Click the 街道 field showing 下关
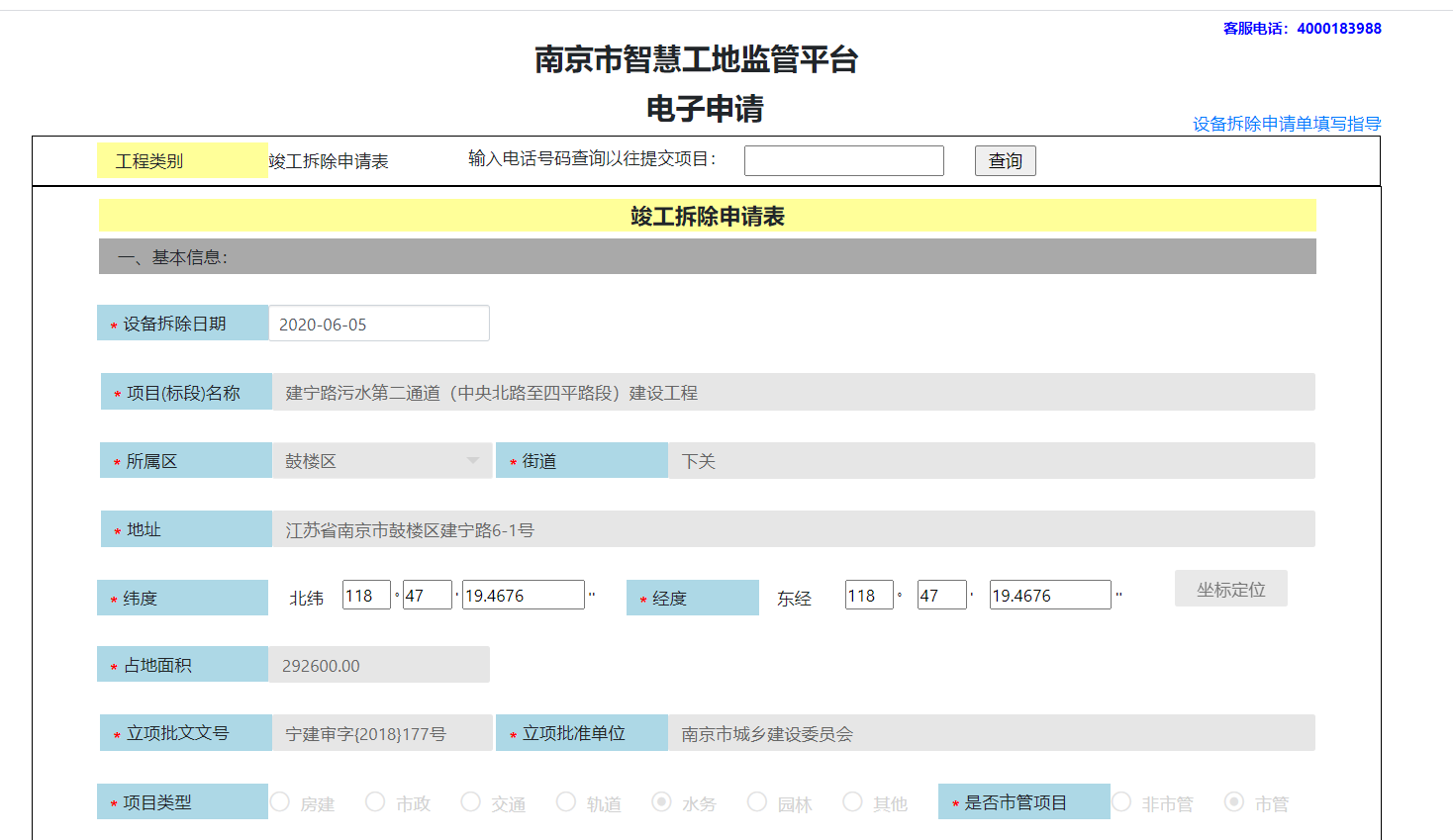Screen dimensions: 1453x840 coord(992,460)
